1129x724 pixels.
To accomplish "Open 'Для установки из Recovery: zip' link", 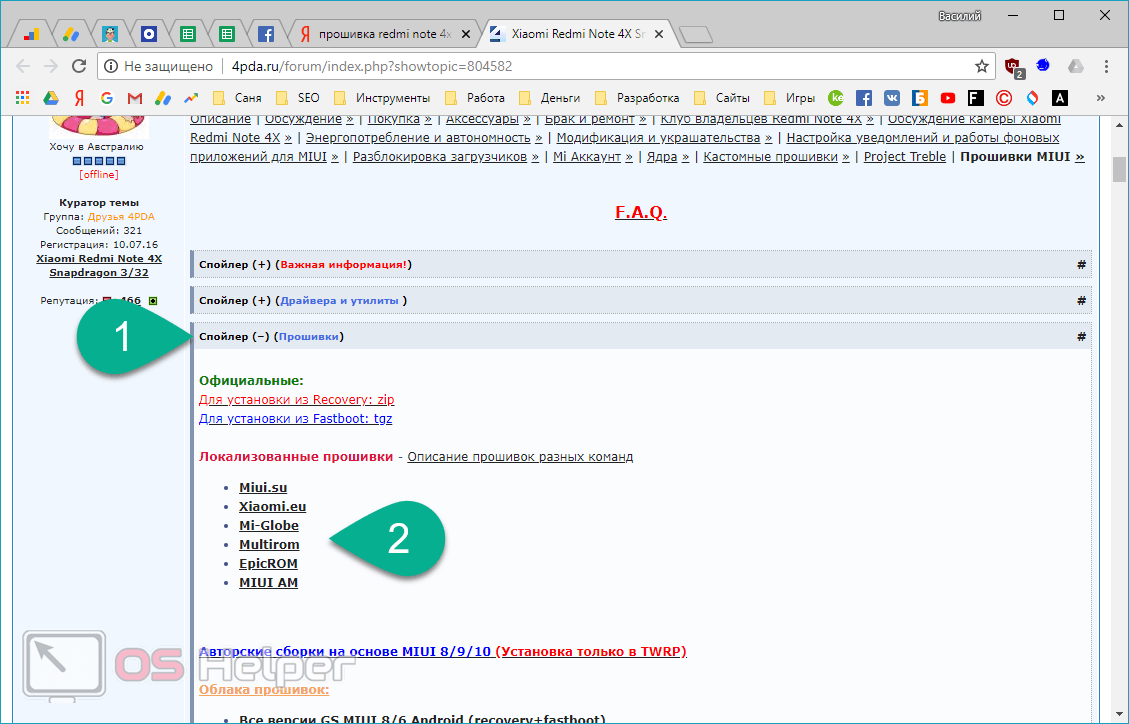I will (297, 399).
